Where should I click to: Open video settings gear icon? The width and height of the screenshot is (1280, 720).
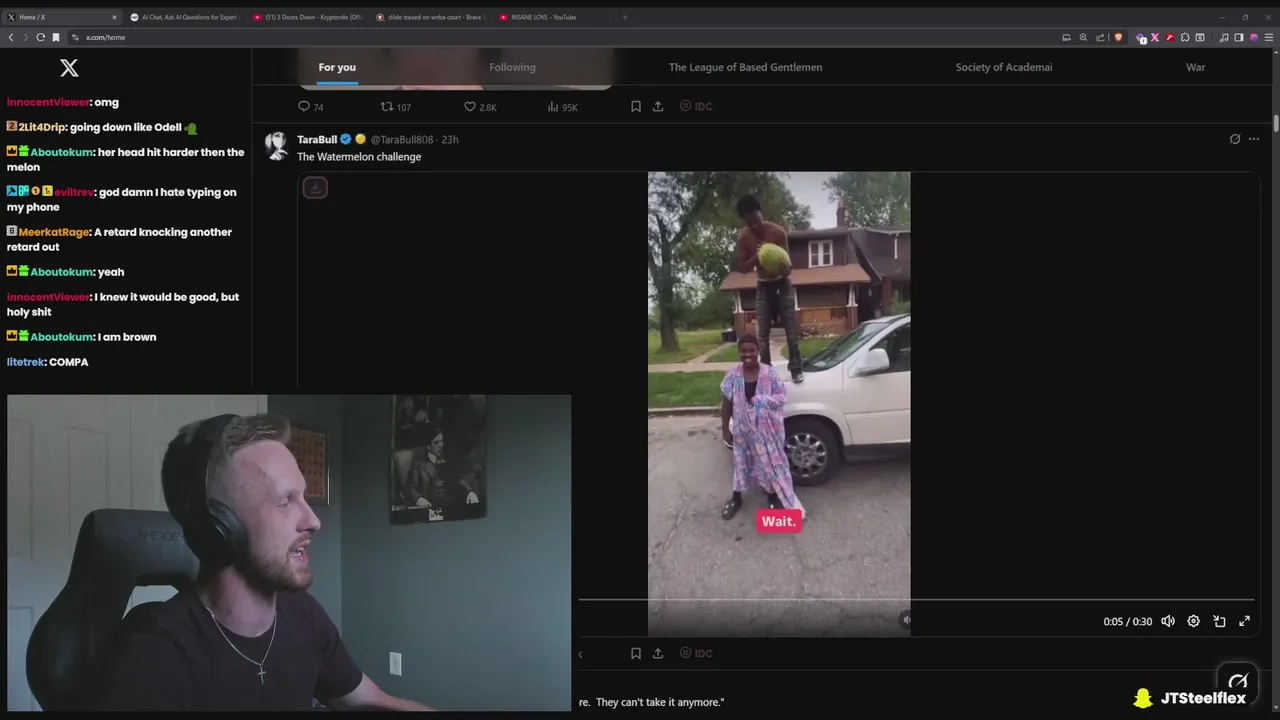pyautogui.click(x=1193, y=621)
